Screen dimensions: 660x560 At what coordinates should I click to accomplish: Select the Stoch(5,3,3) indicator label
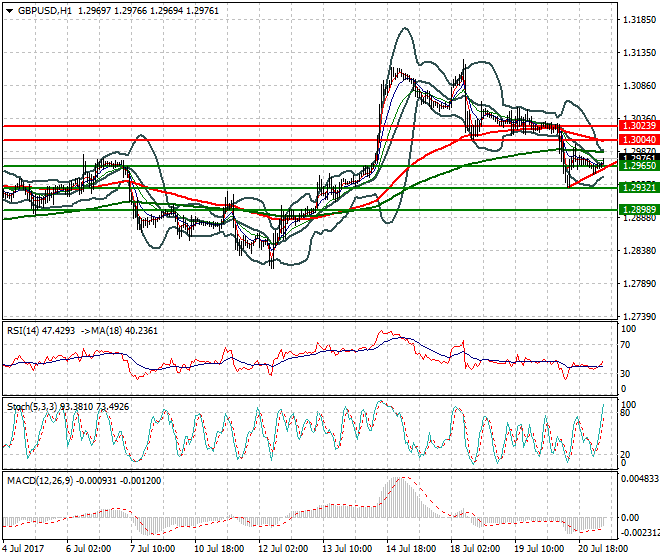pos(32,407)
